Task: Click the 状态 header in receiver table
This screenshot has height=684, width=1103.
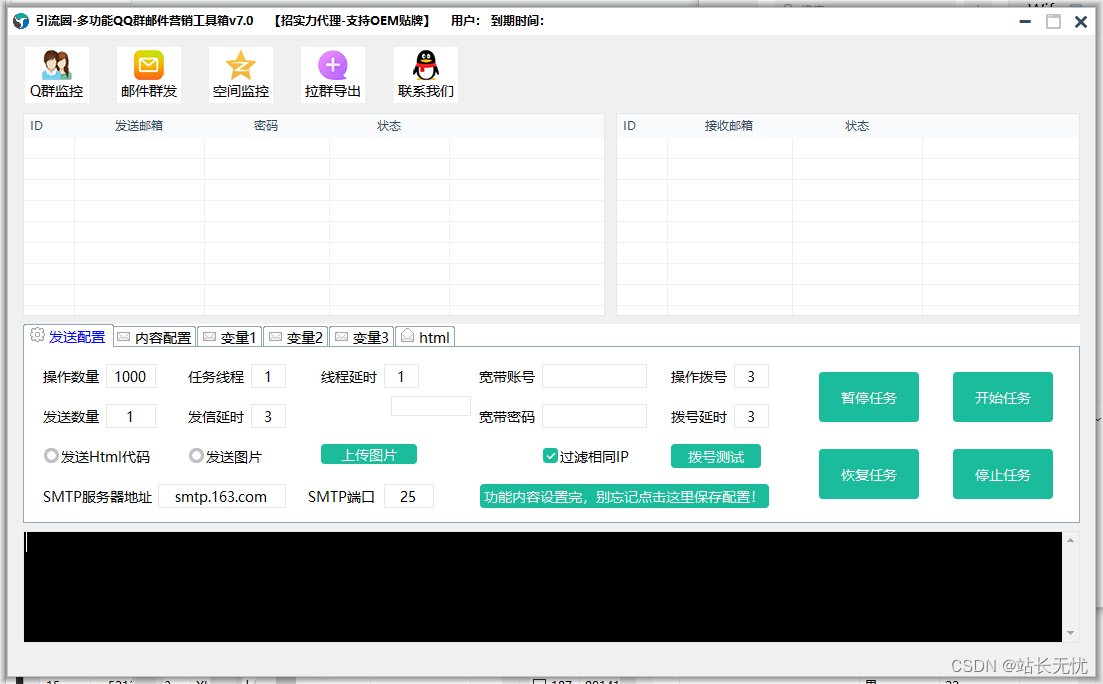Action: 857,125
